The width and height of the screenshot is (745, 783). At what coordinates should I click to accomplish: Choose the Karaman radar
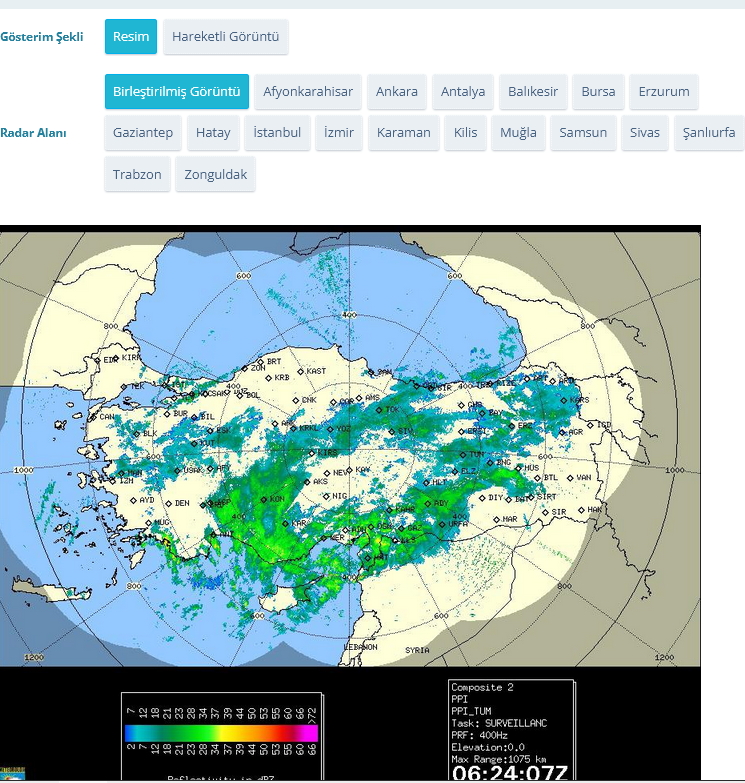click(x=403, y=132)
